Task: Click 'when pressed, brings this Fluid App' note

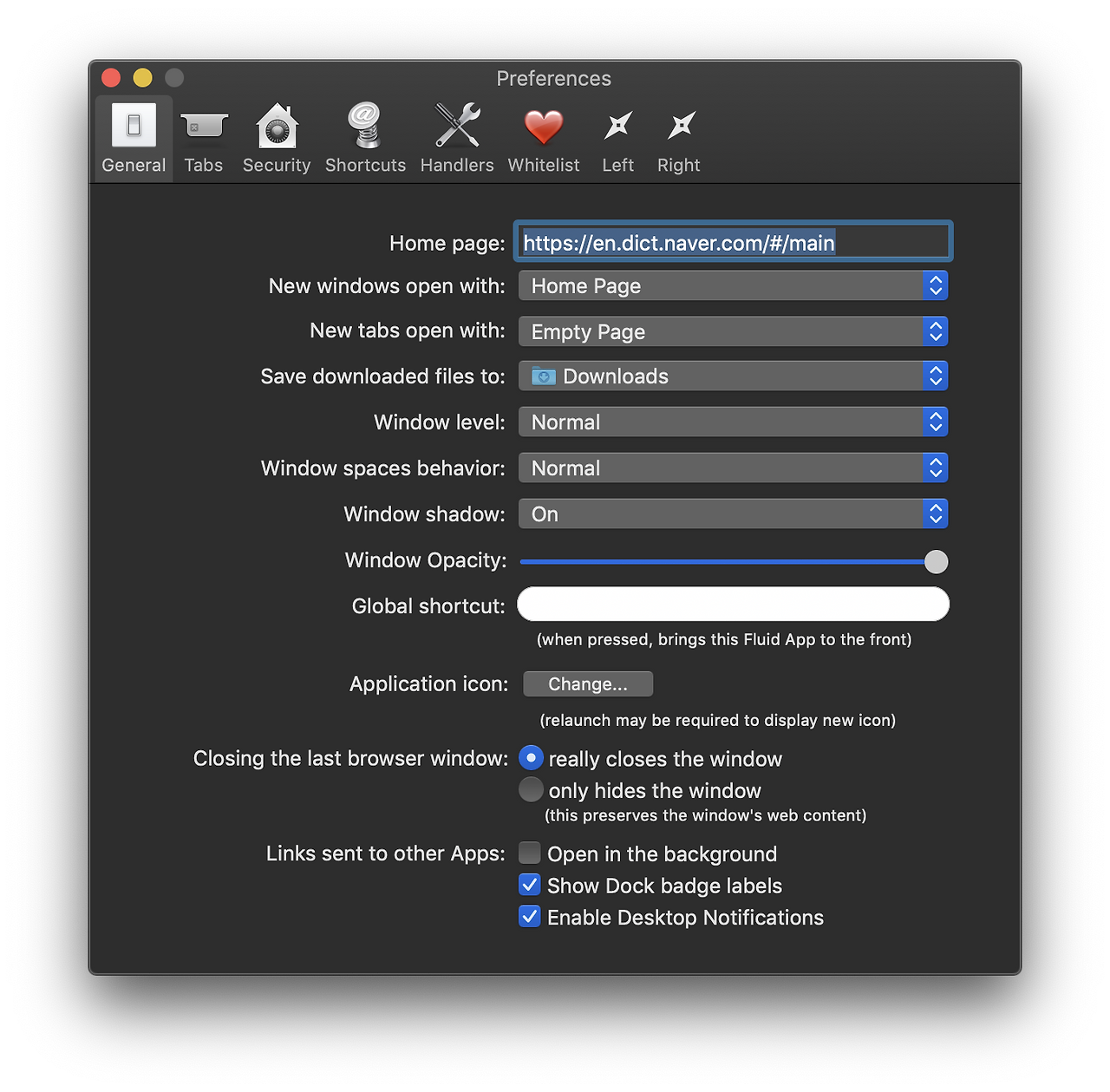Action: coord(724,639)
